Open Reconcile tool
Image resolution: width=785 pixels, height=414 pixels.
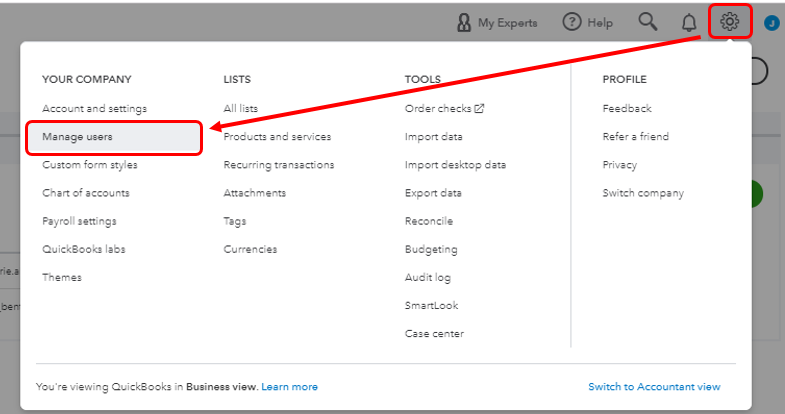pyautogui.click(x=429, y=221)
